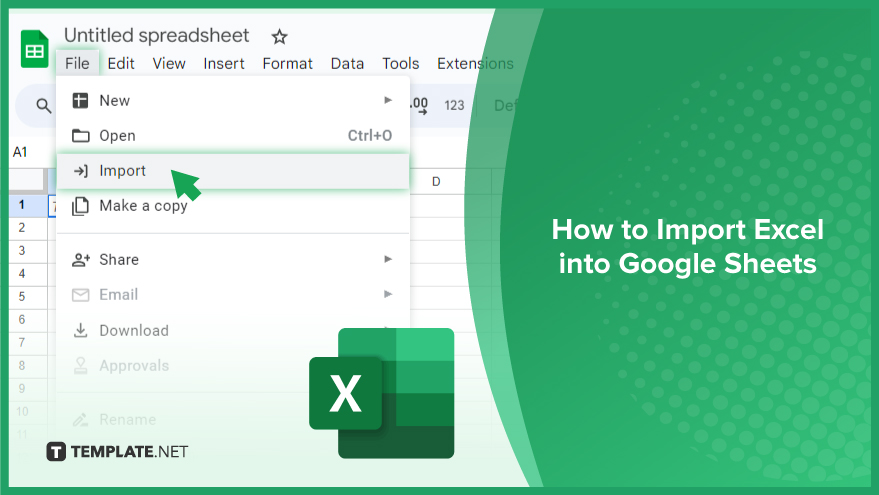Open the Tools menu
The height and width of the screenshot is (495, 879).
pos(400,63)
